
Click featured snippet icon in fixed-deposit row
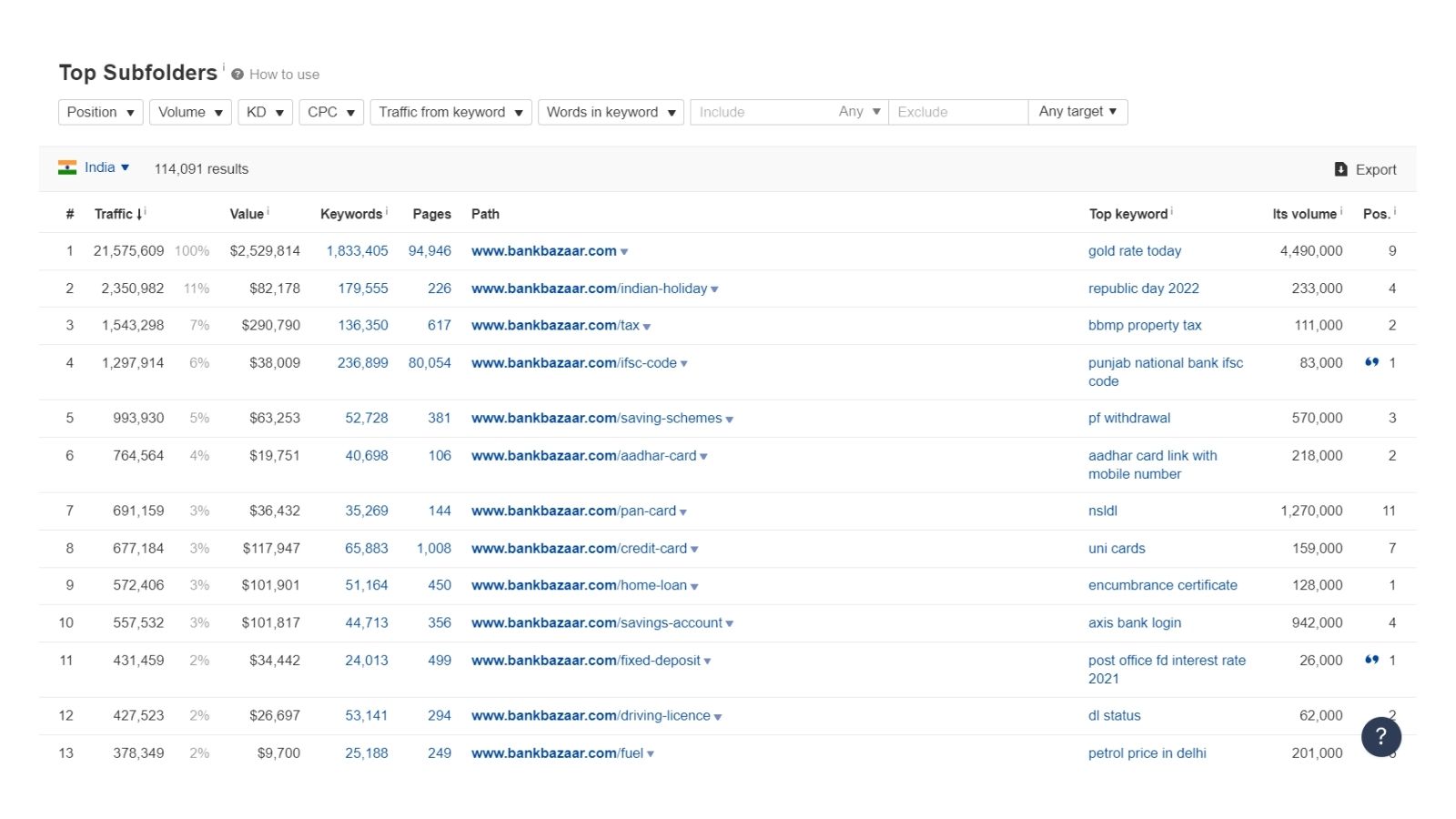click(x=1371, y=660)
